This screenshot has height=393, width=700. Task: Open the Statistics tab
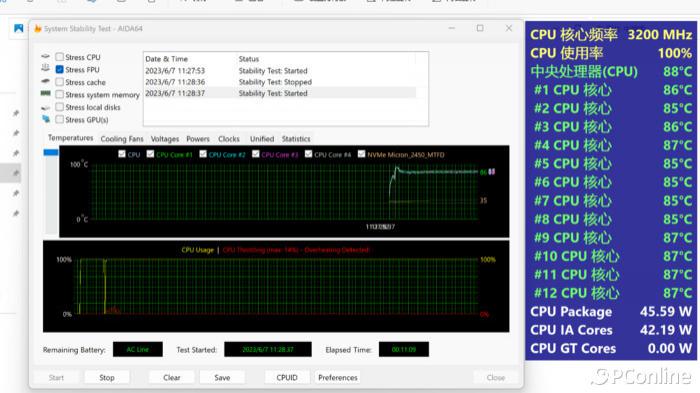tap(296, 139)
